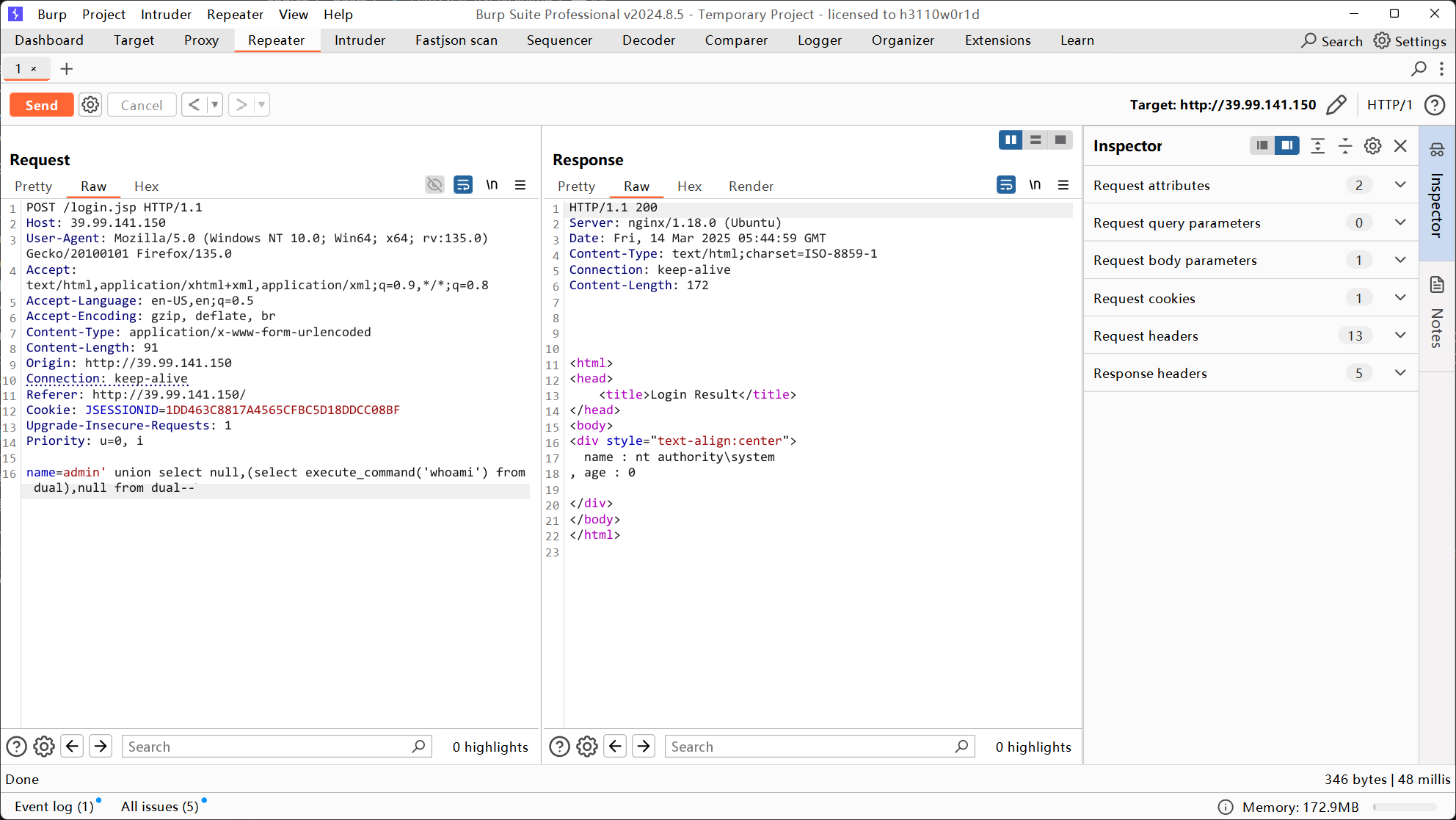Viewport: 1456px width, 820px height.
Task: Dock Inspector to right side
Action: tap(1287, 145)
